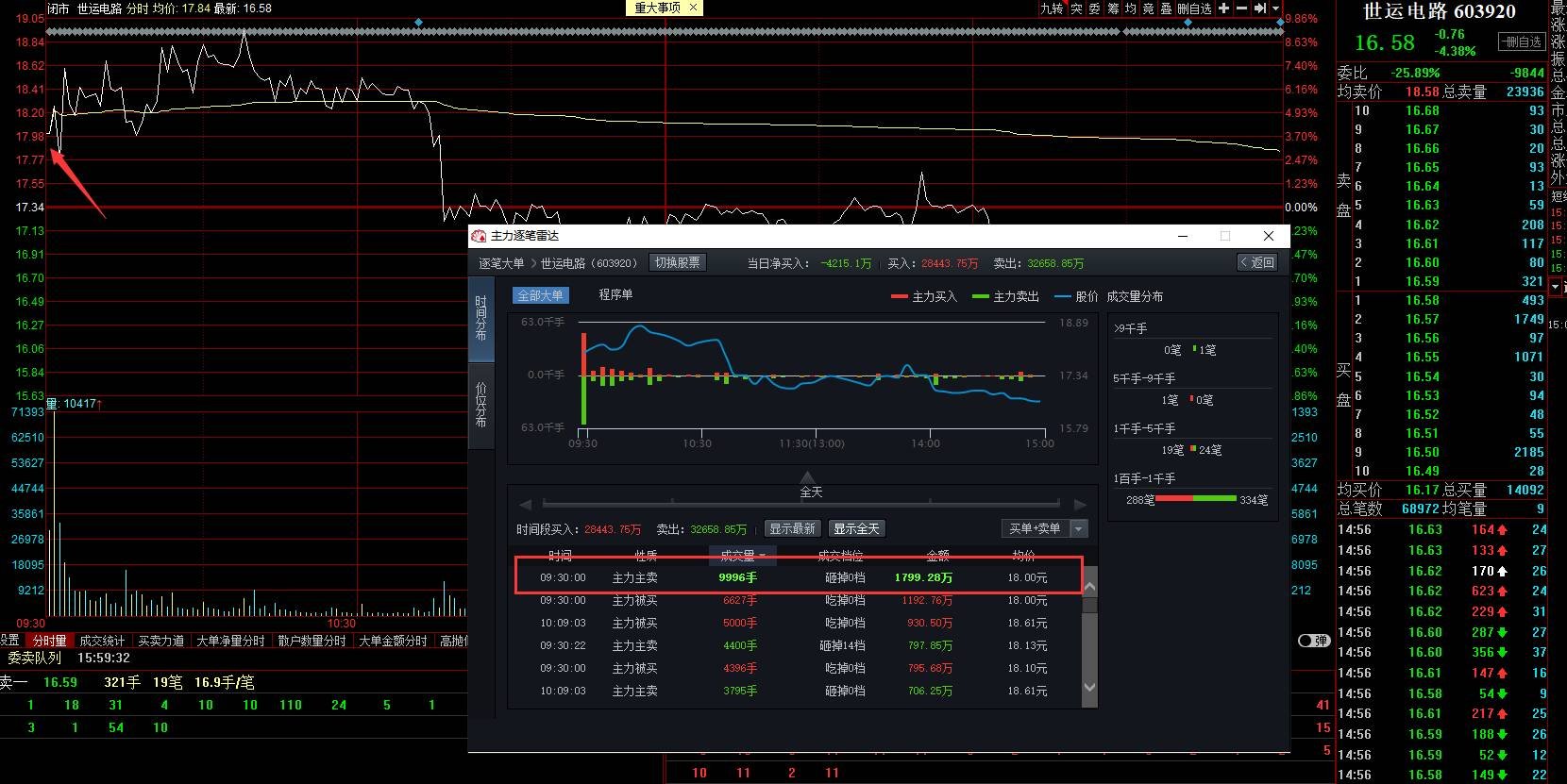
Task: Click left arrow of time range slider
Action: 526,504
